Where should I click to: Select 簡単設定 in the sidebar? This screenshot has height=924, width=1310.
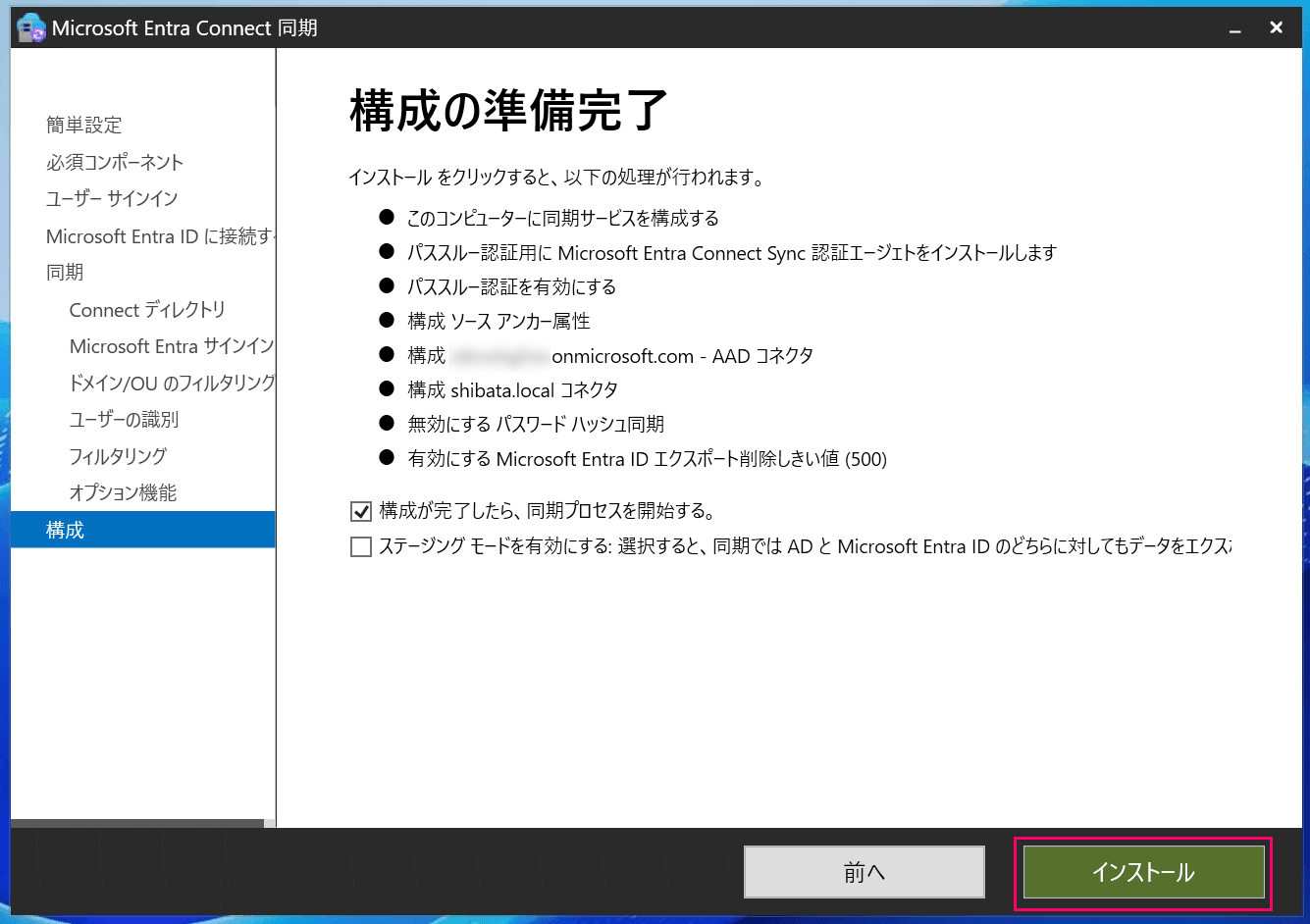(84, 126)
